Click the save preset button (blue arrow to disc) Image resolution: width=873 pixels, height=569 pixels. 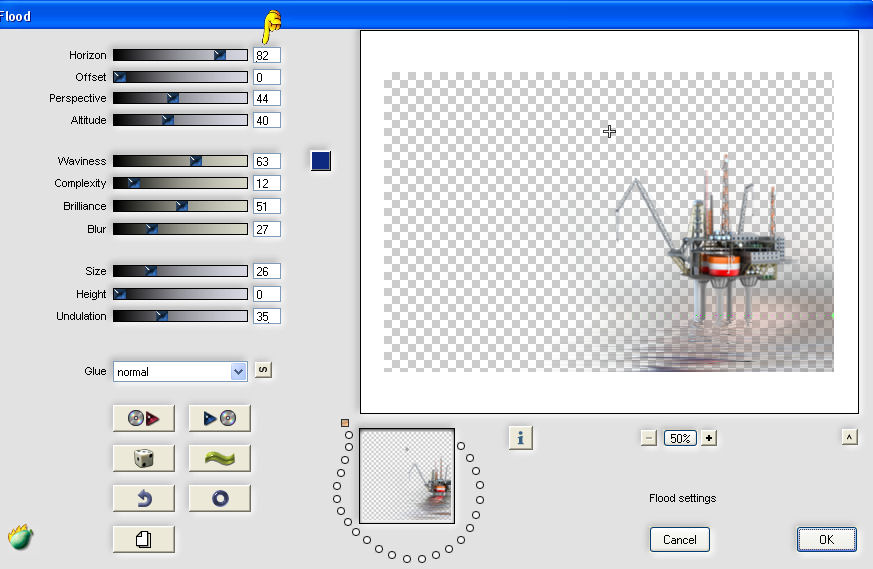pyautogui.click(x=219, y=418)
